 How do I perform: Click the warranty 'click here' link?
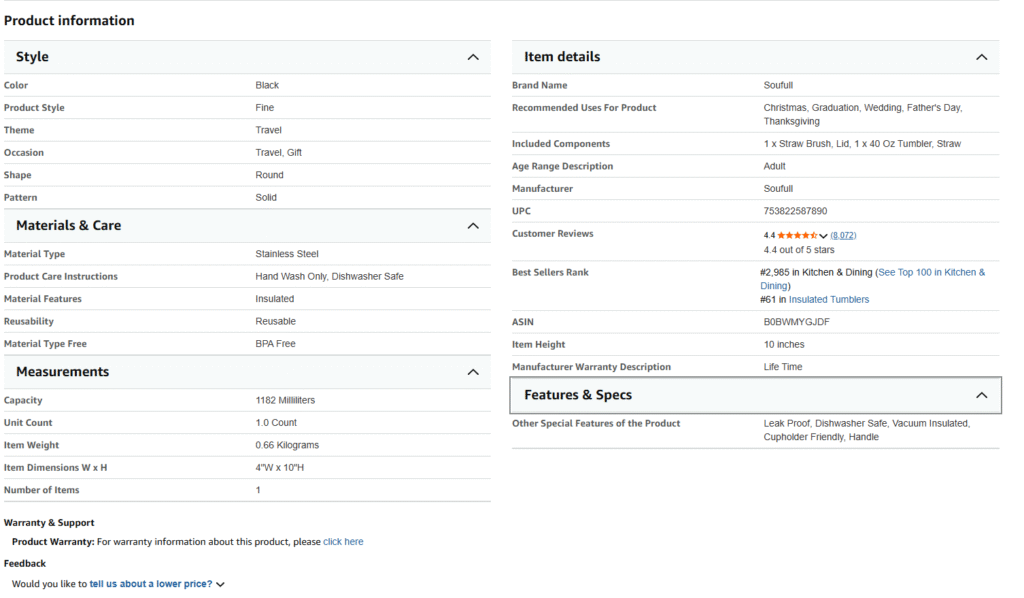(x=343, y=542)
